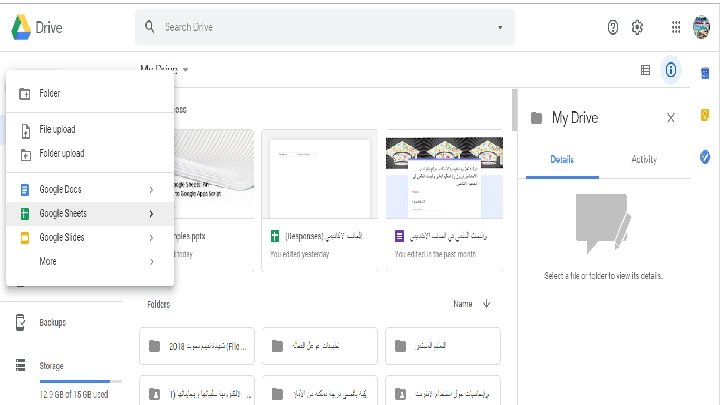Viewport: 720px width, 405px height.
Task: Click 'You edited yesterday' text
Action: click(x=299, y=254)
